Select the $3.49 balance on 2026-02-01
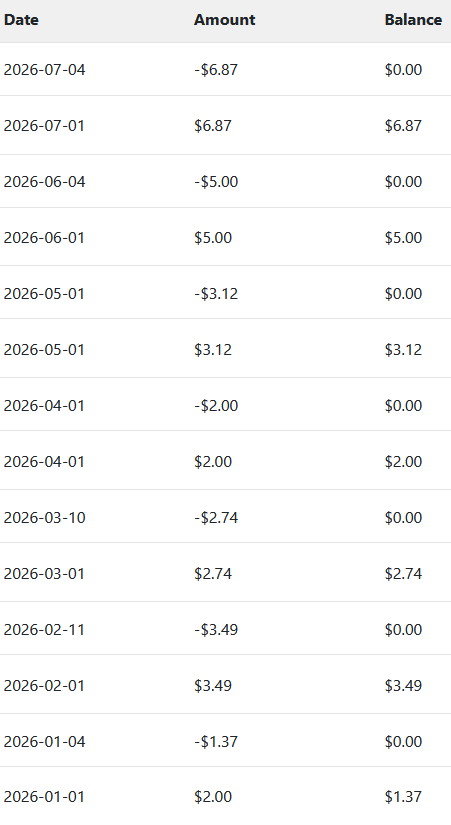Viewport: 451px width, 825px height. click(403, 686)
